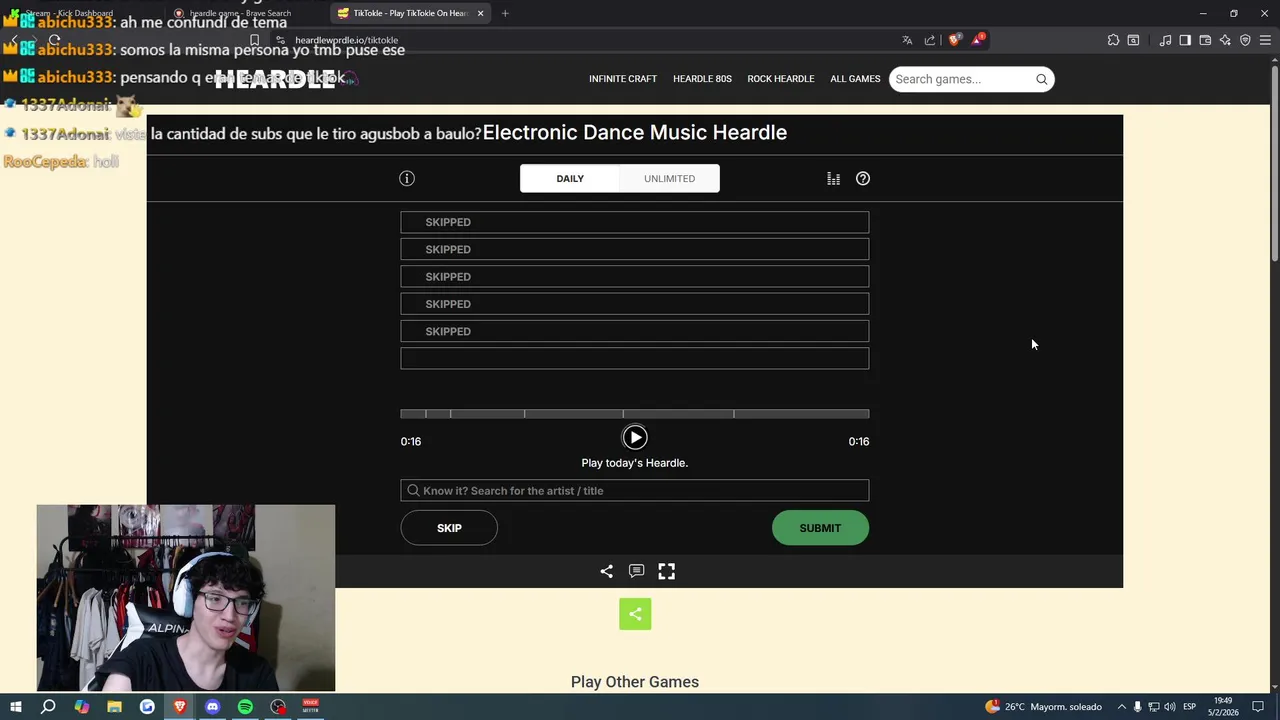Open the Windows Start menu
Image resolution: width=1280 pixels, height=720 pixels.
point(15,707)
